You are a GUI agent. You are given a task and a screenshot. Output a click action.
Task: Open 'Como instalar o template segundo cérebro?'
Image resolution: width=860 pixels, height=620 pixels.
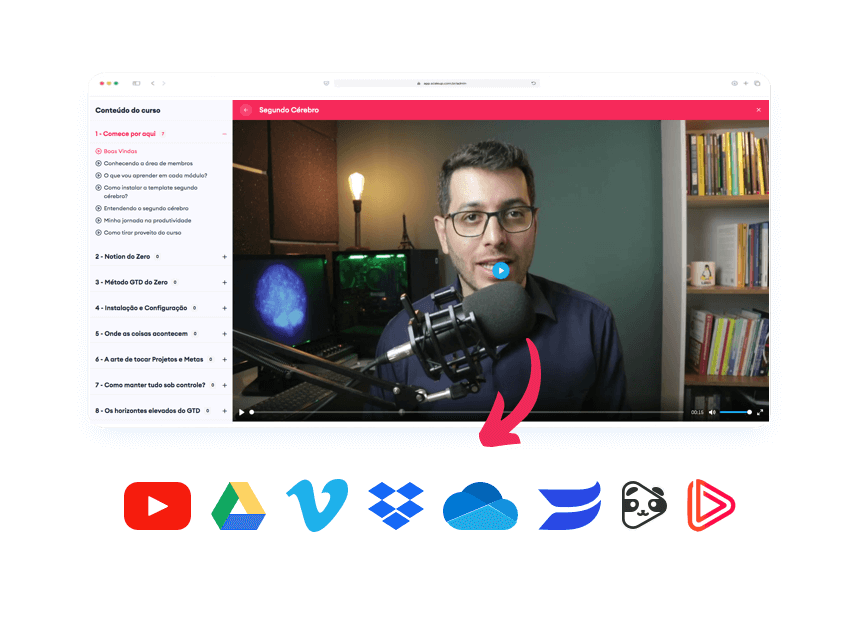pyautogui.click(x=150, y=191)
